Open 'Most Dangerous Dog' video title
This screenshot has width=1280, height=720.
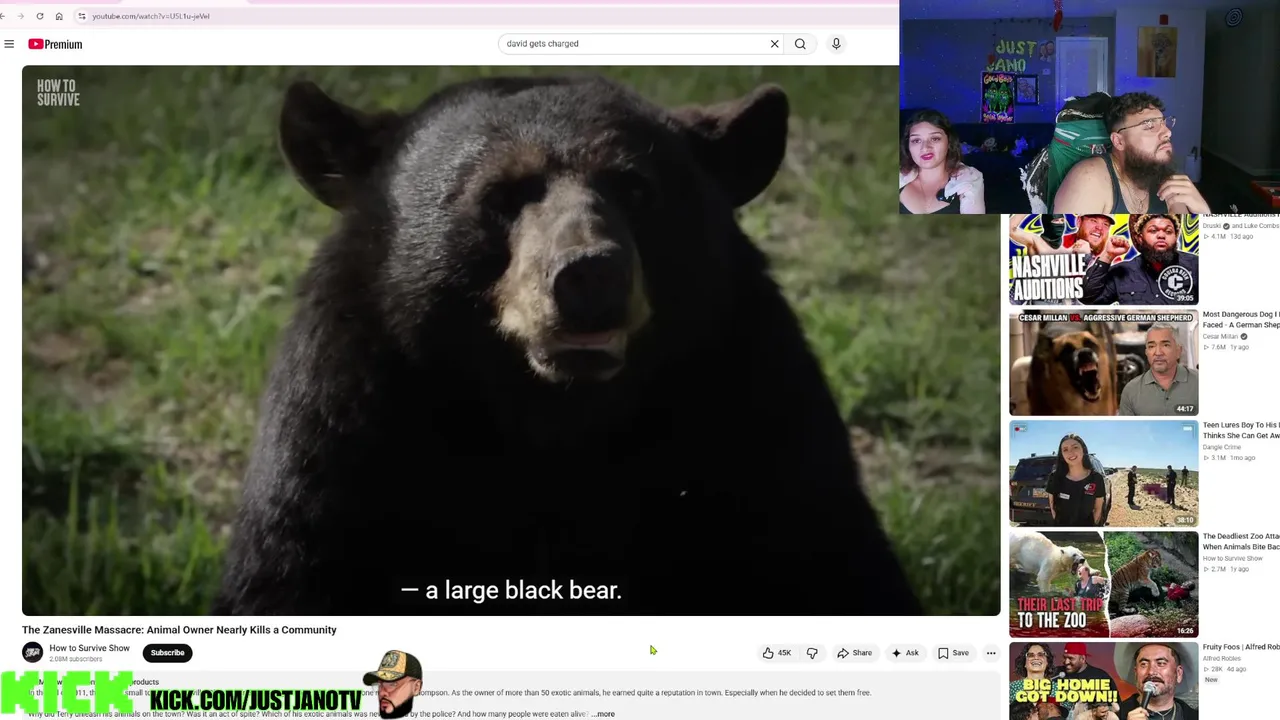(1241, 319)
